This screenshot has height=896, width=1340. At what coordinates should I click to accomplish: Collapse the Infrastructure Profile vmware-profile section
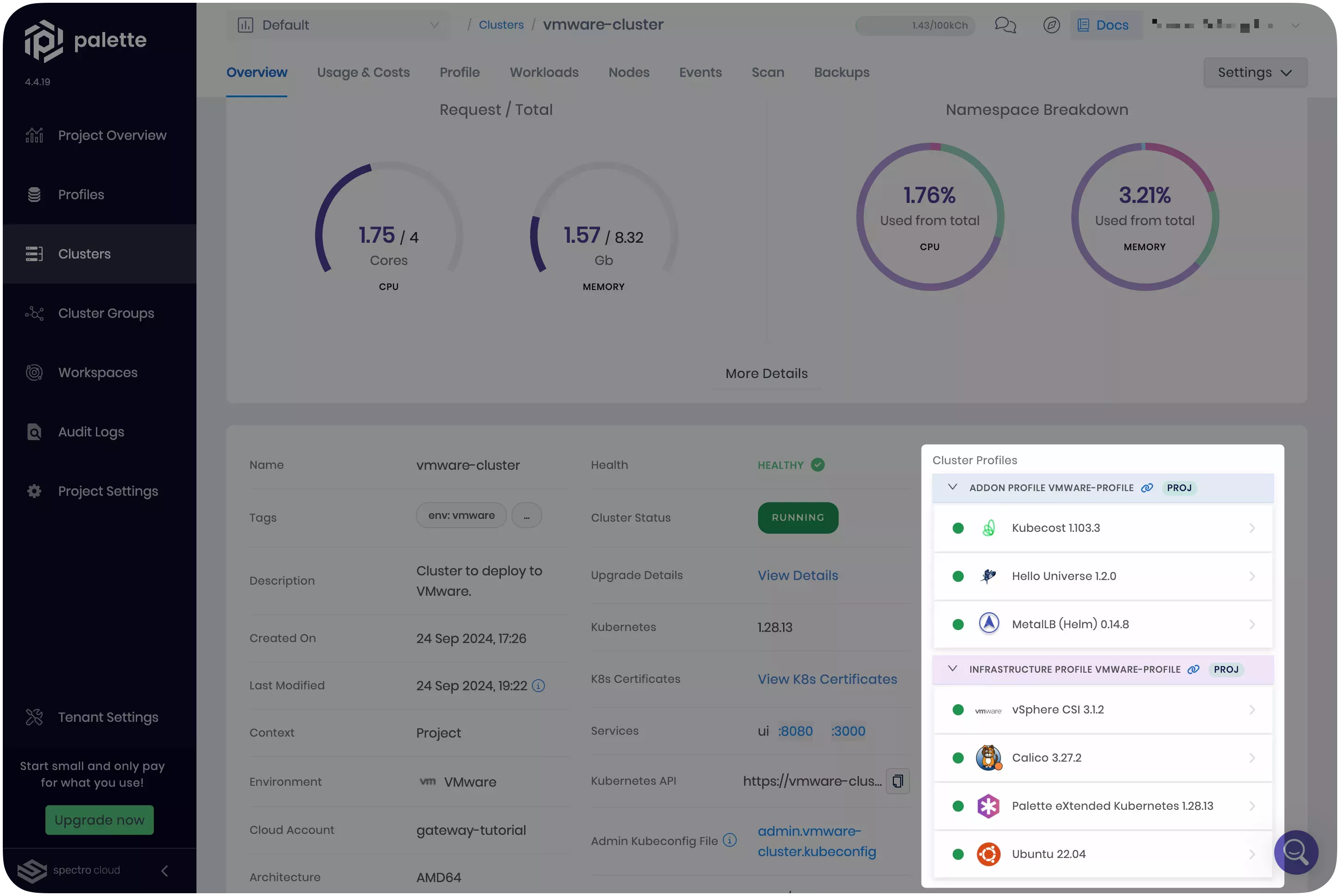[x=953, y=669]
